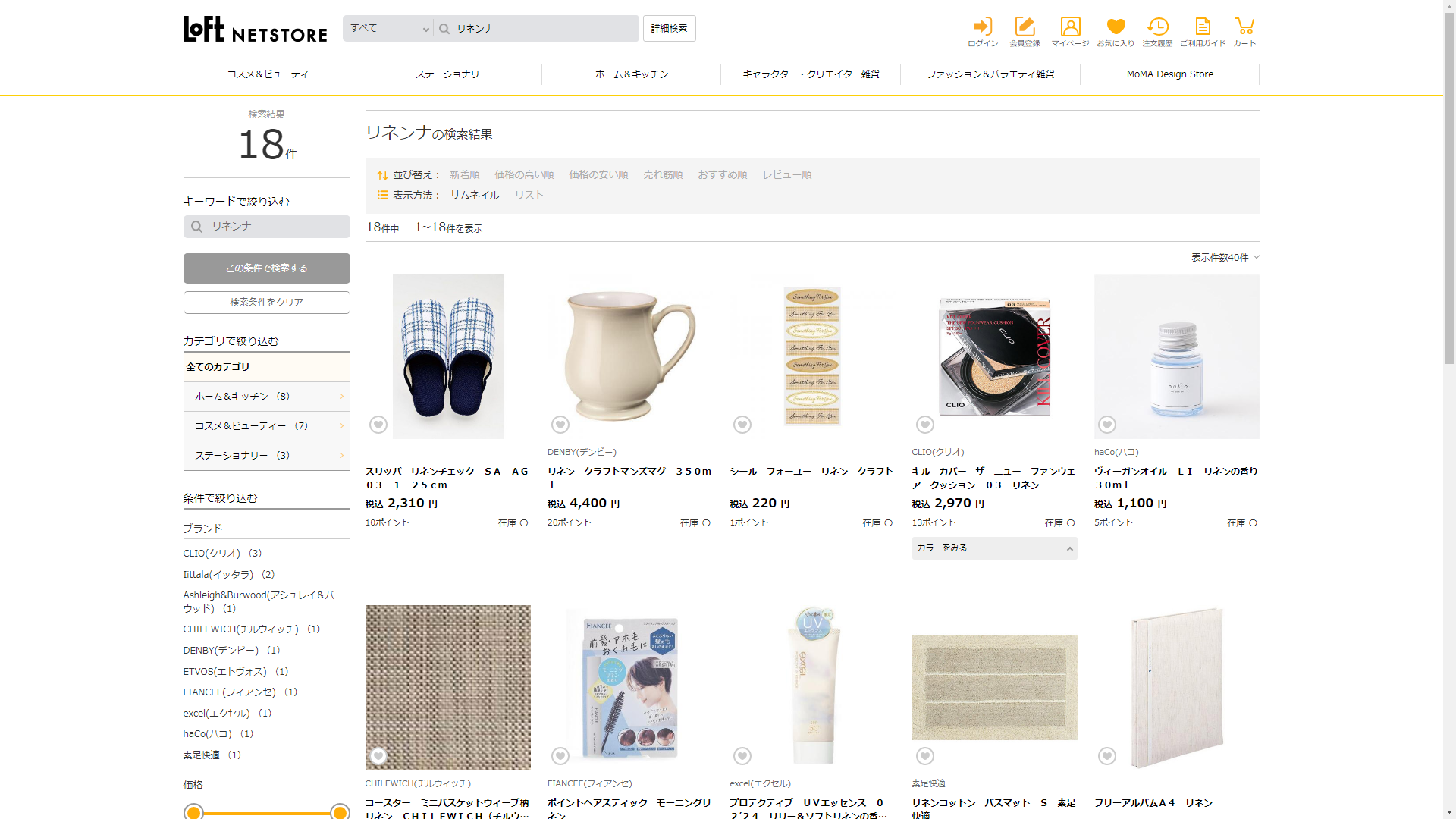Open the ステーショナリー navigation menu

click(452, 74)
